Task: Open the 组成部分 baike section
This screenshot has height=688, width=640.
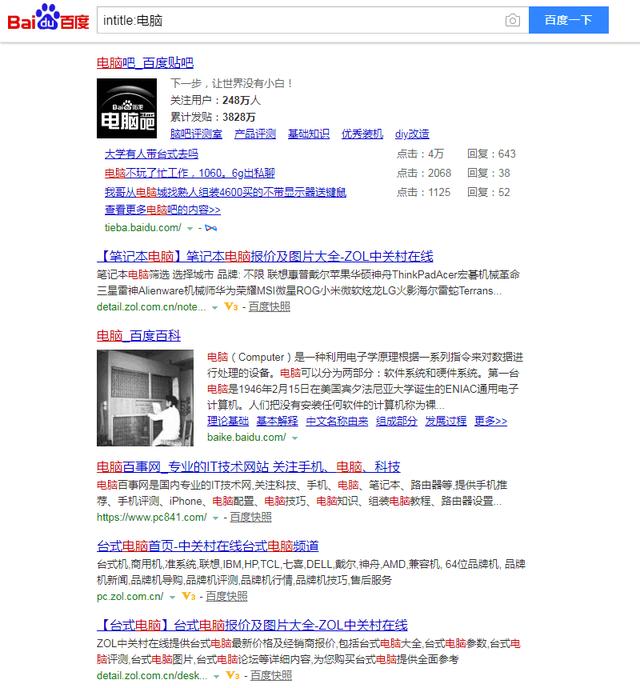Action: [x=397, y=421]
